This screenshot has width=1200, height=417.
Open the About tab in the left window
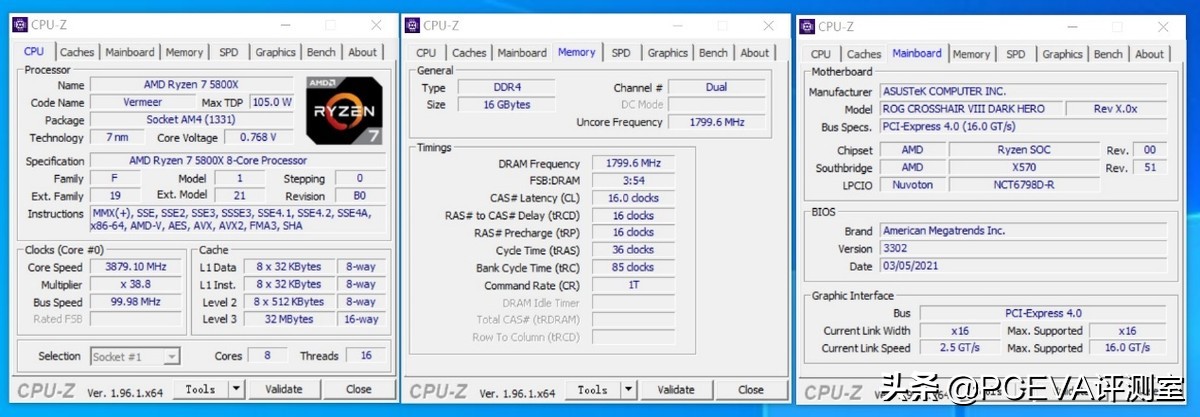tap(362, 52)
